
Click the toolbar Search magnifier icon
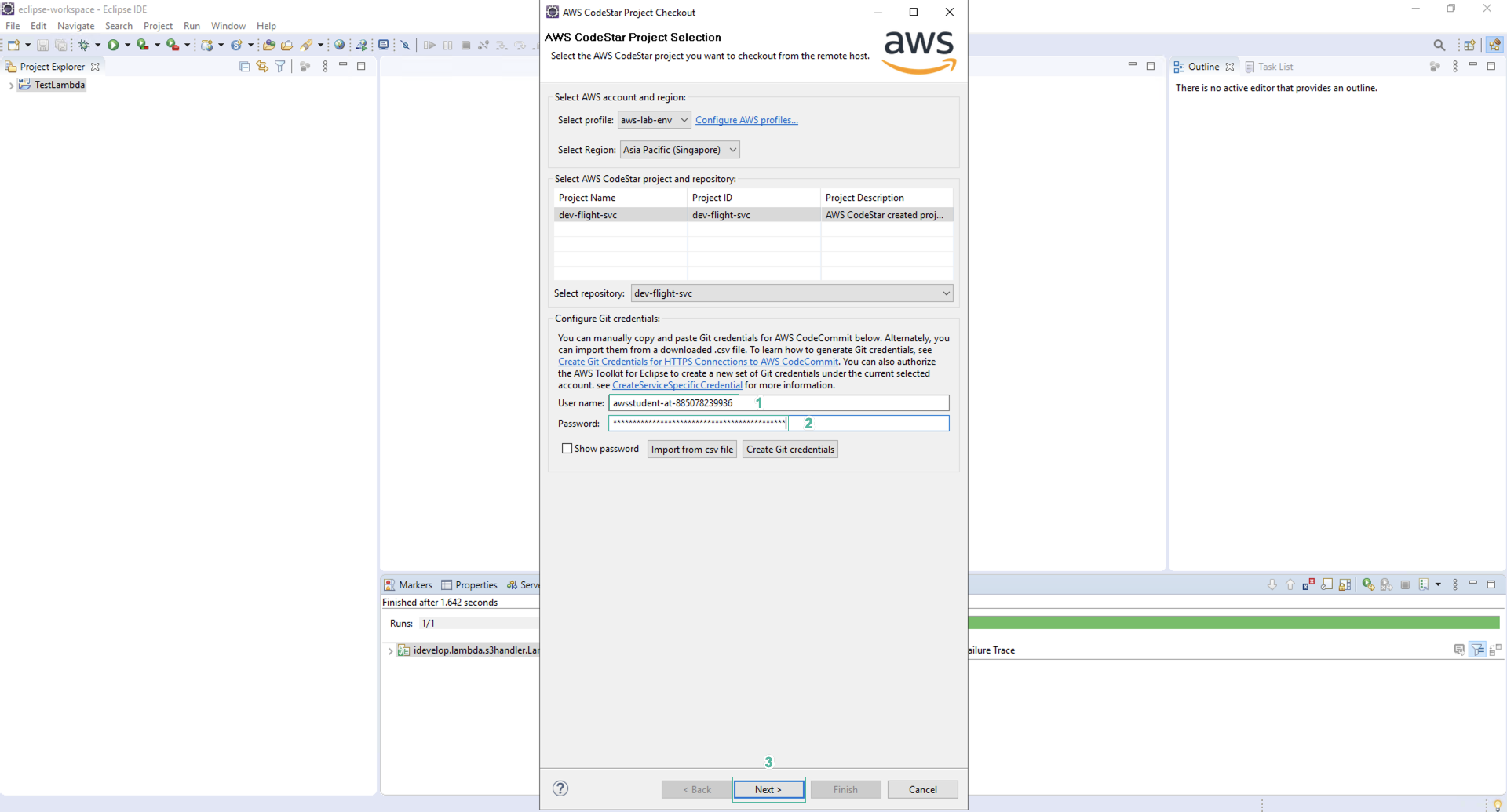click(1439, 45)
